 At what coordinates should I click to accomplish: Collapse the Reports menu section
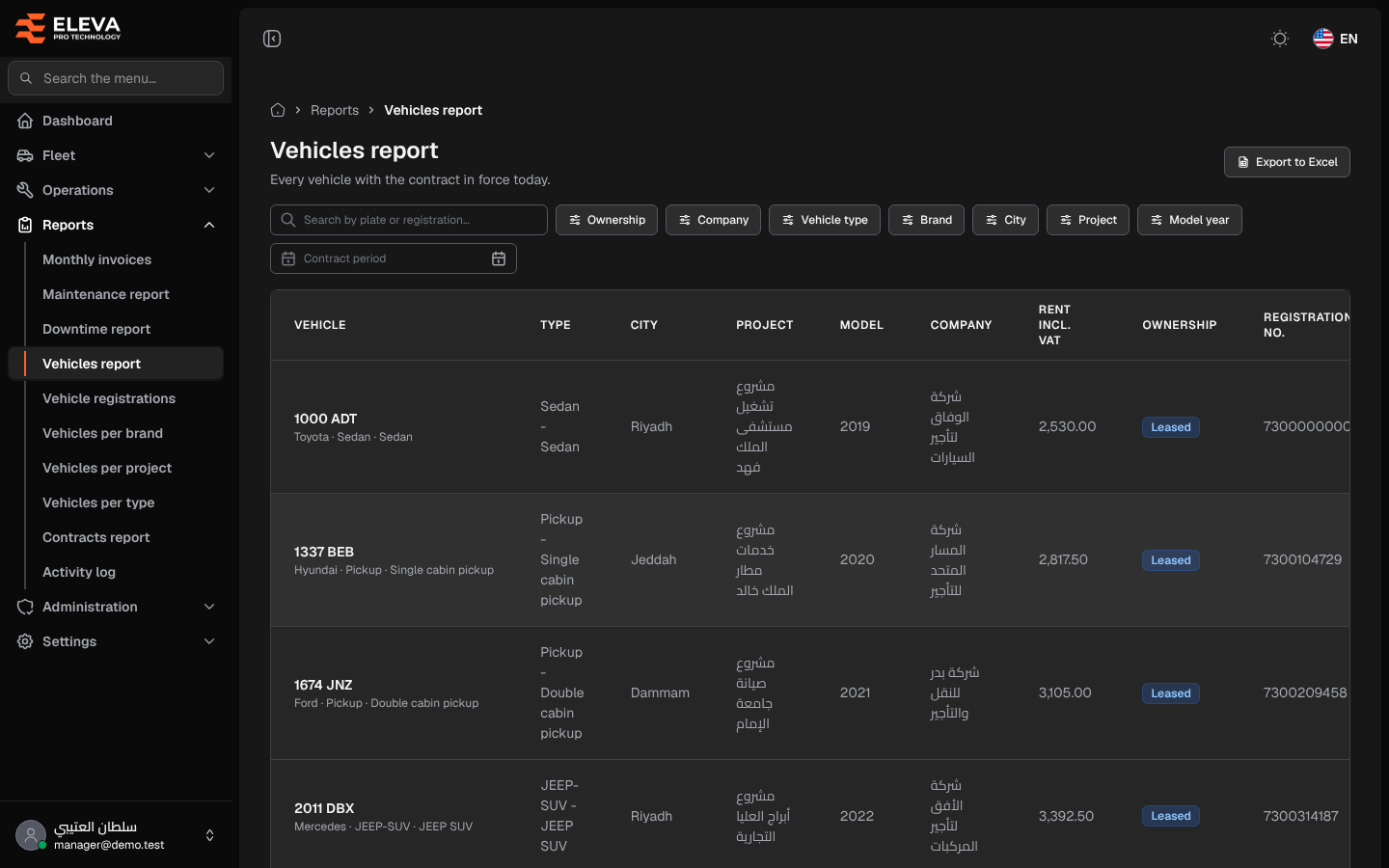click(116, 225)
